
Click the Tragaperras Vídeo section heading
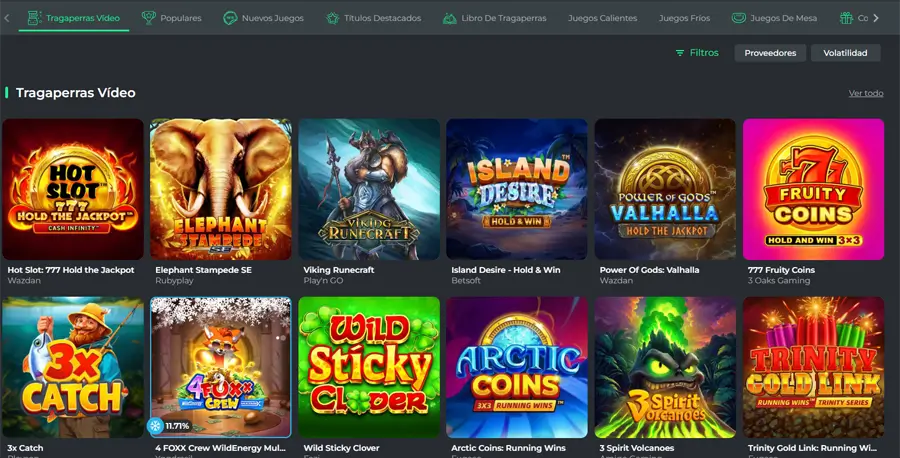pyautogui.click(x=76, y=93)
